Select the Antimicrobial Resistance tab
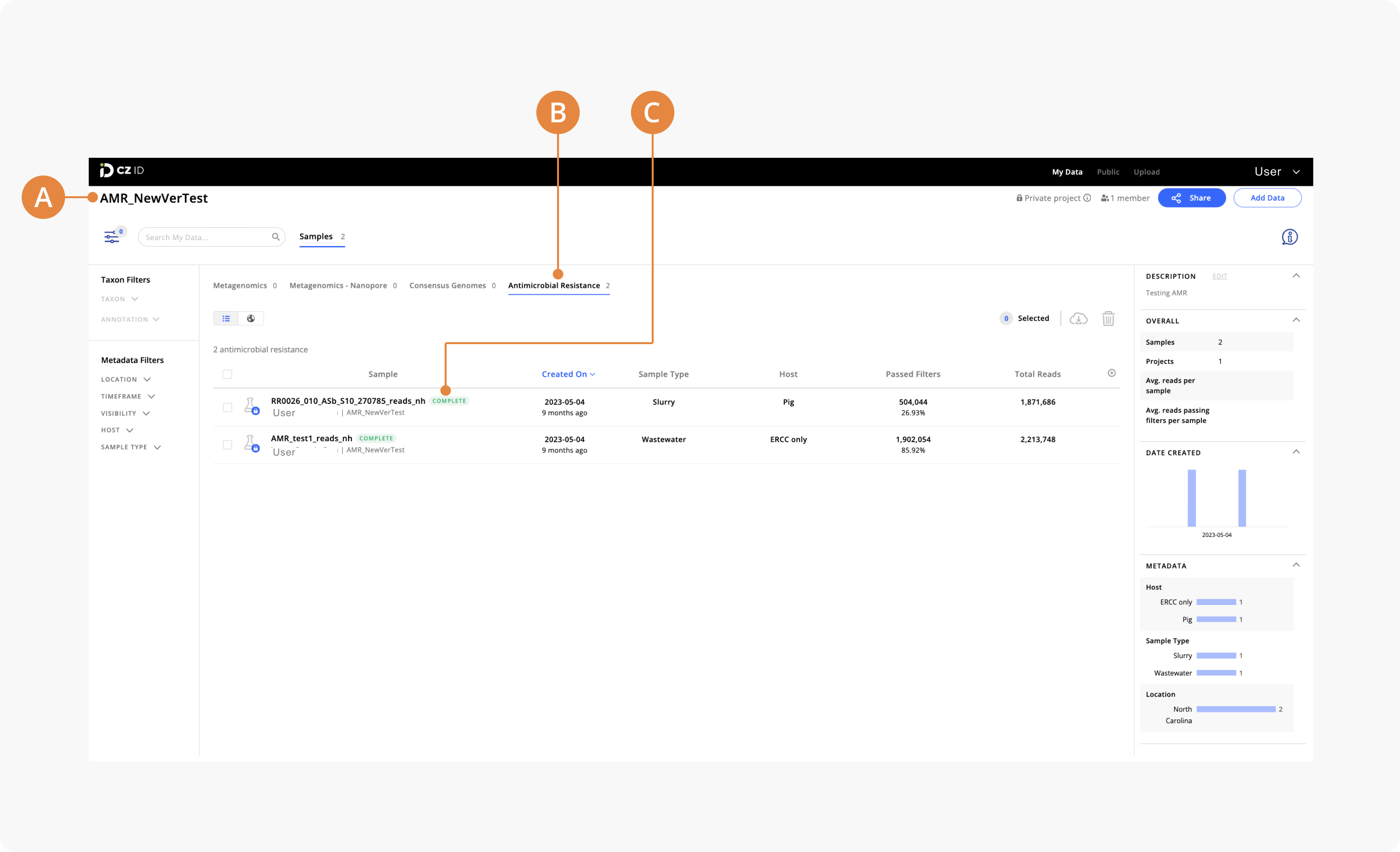 (x=559, y=285)
